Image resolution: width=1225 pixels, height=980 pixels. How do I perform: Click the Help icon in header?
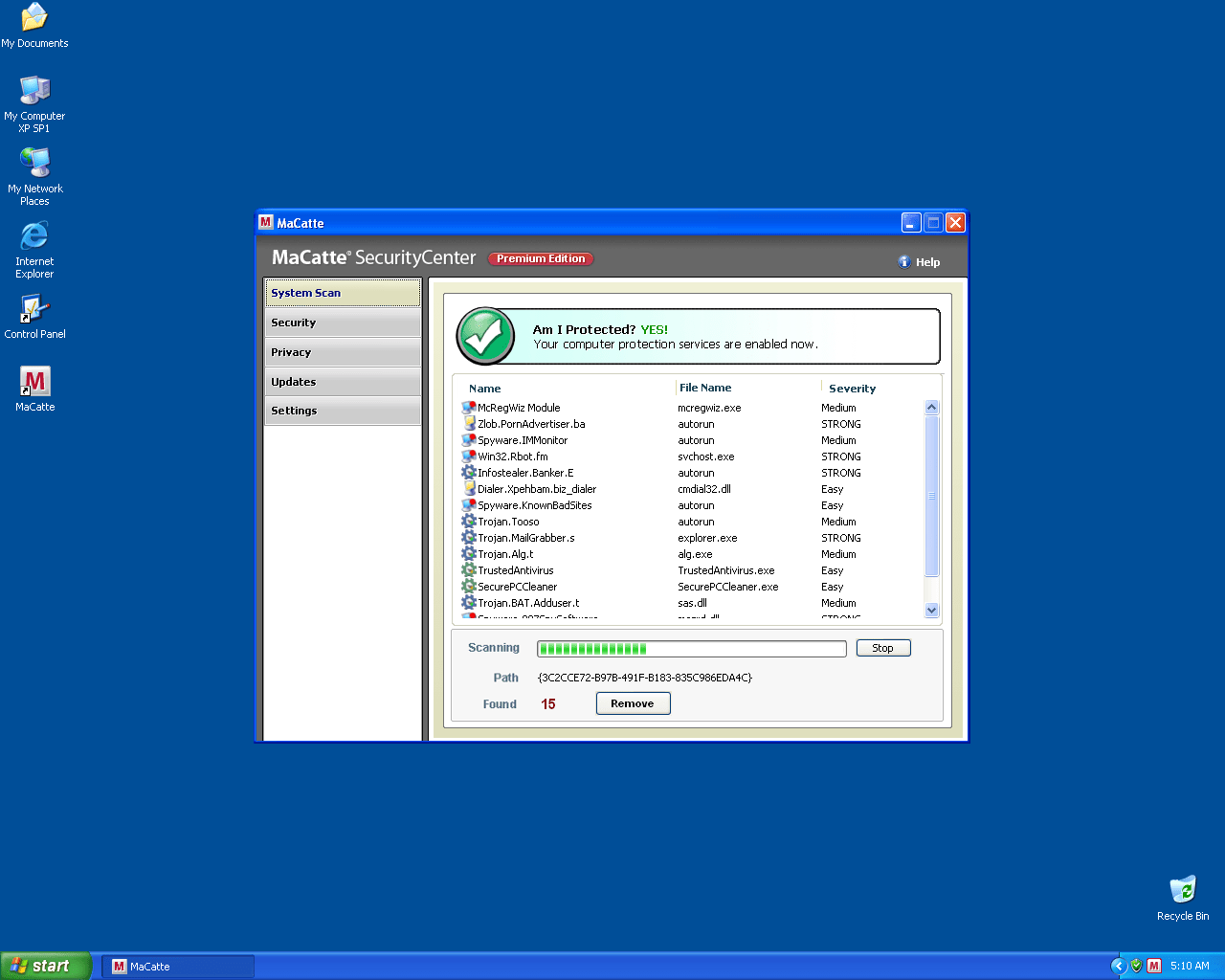904,262
